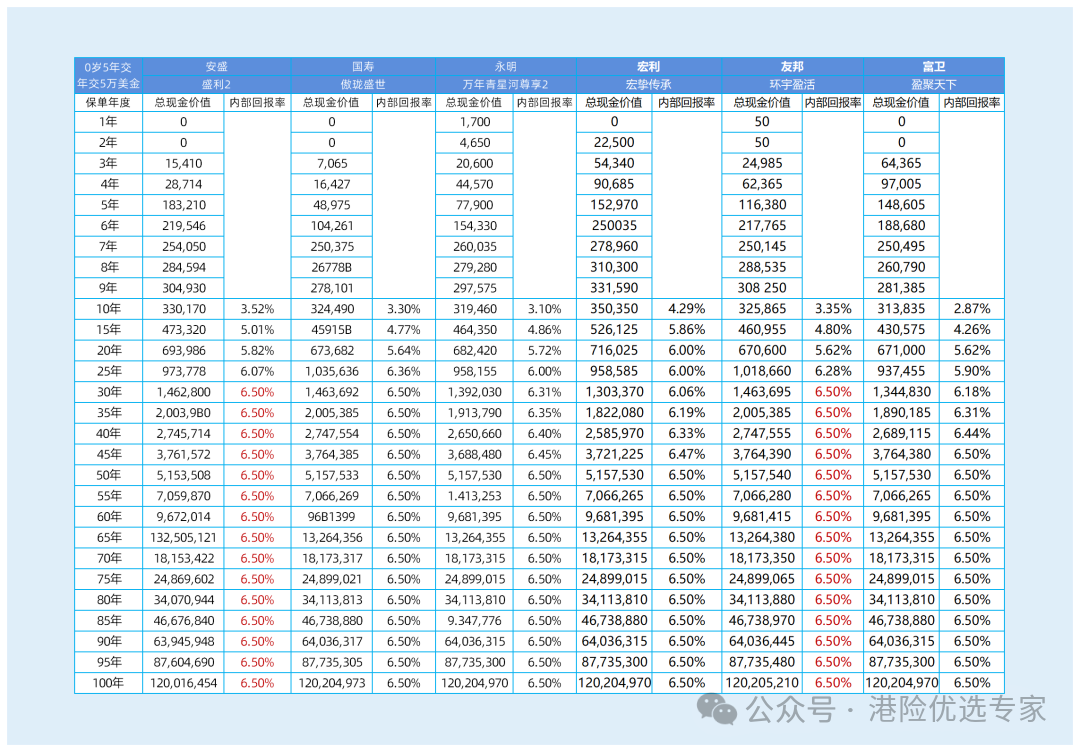The image size is (1080, 752).
Task: Click the 6.44% return rate
Action: point(972,434)
